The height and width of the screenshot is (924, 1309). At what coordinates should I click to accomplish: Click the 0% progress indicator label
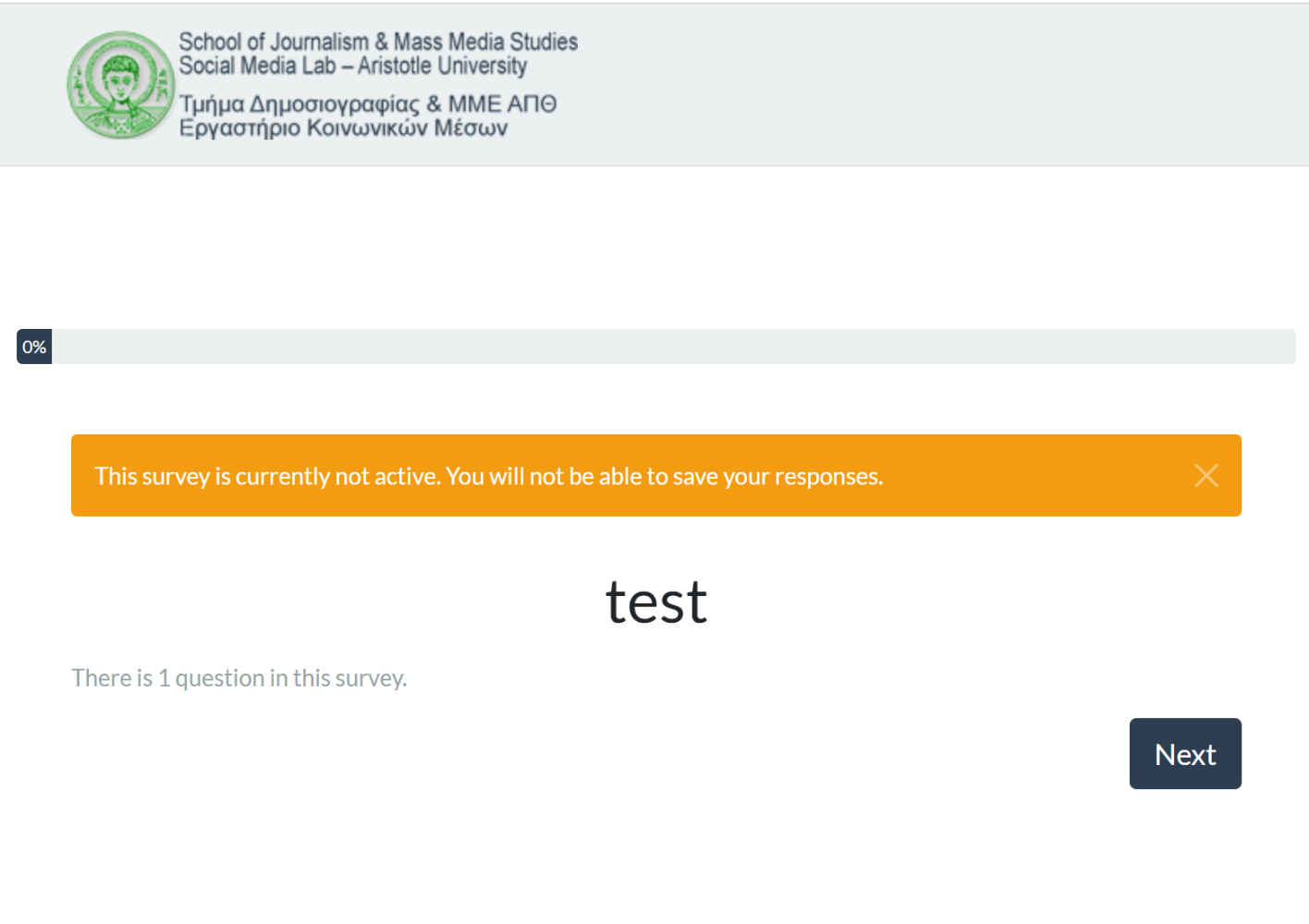[x=34, y=347]
